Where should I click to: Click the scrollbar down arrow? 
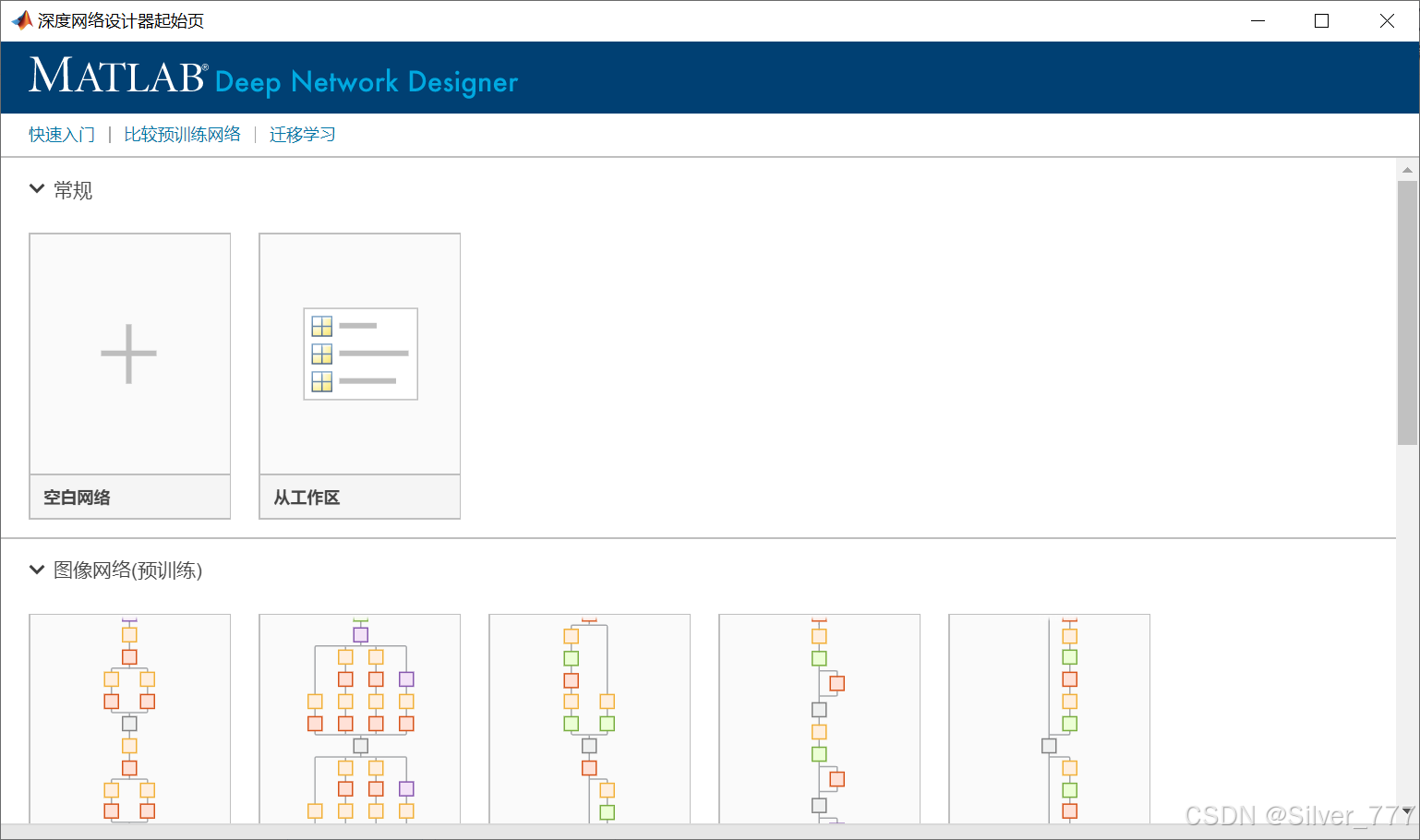[x=1407, y=812]
